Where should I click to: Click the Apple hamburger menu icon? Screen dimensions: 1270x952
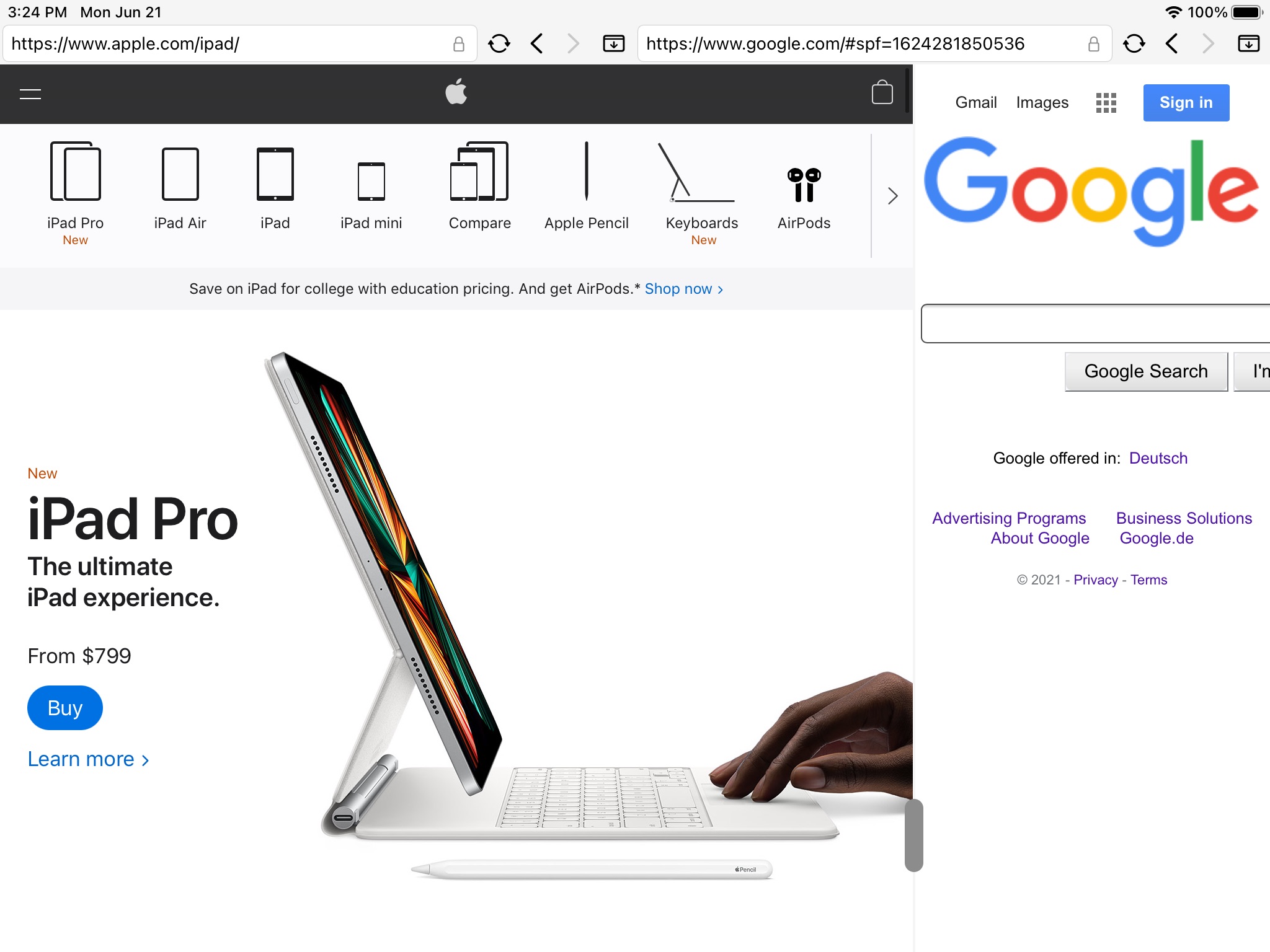pos(30,95)
